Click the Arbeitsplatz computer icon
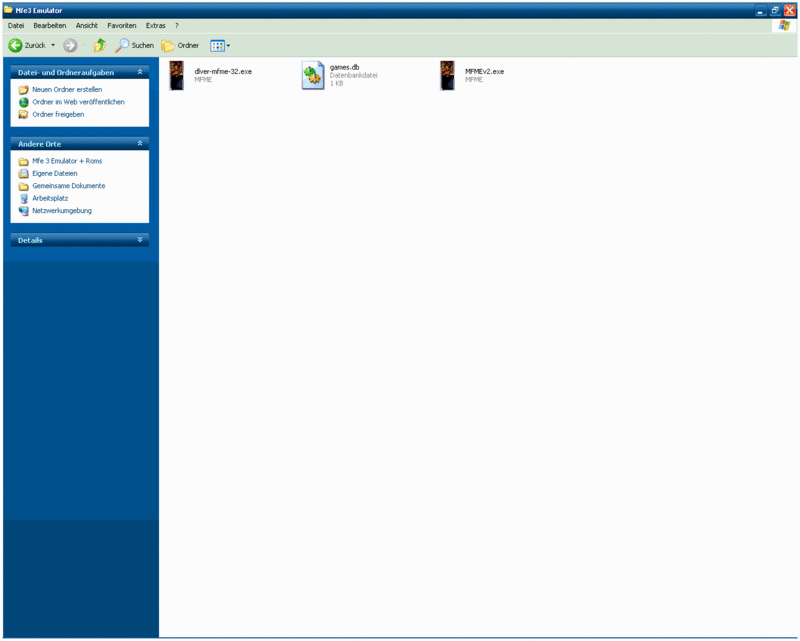The height and width of the screenshot is (641, 800). [23, 199]
